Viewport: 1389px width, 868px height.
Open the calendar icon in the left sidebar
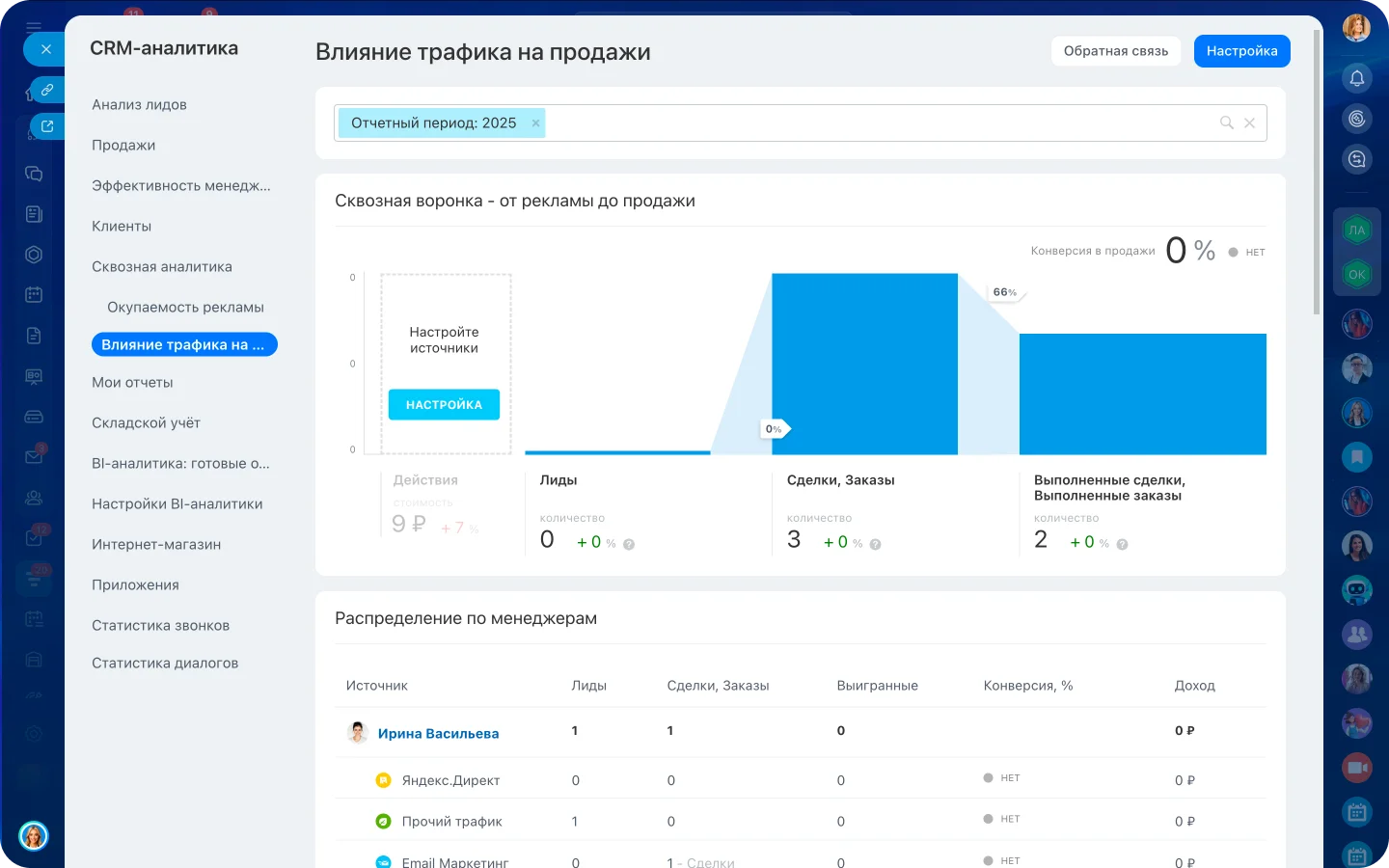[34, 293]
